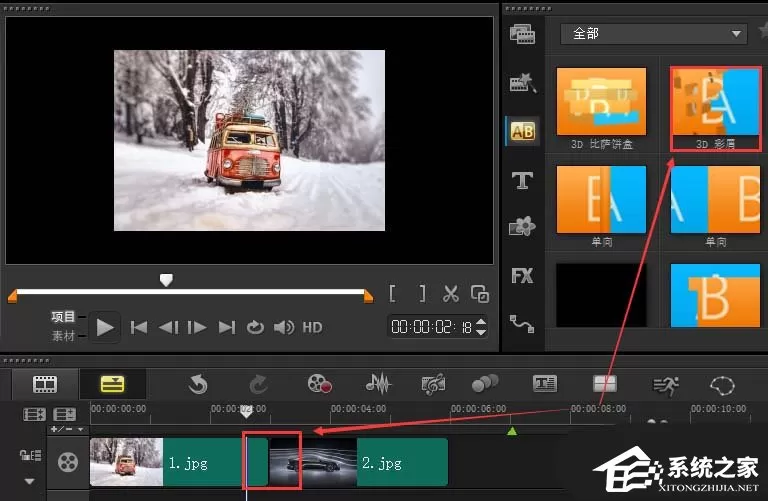
Task: Select the 3D 彩屑 transition thumbnail
Action: tap(716, 101)
